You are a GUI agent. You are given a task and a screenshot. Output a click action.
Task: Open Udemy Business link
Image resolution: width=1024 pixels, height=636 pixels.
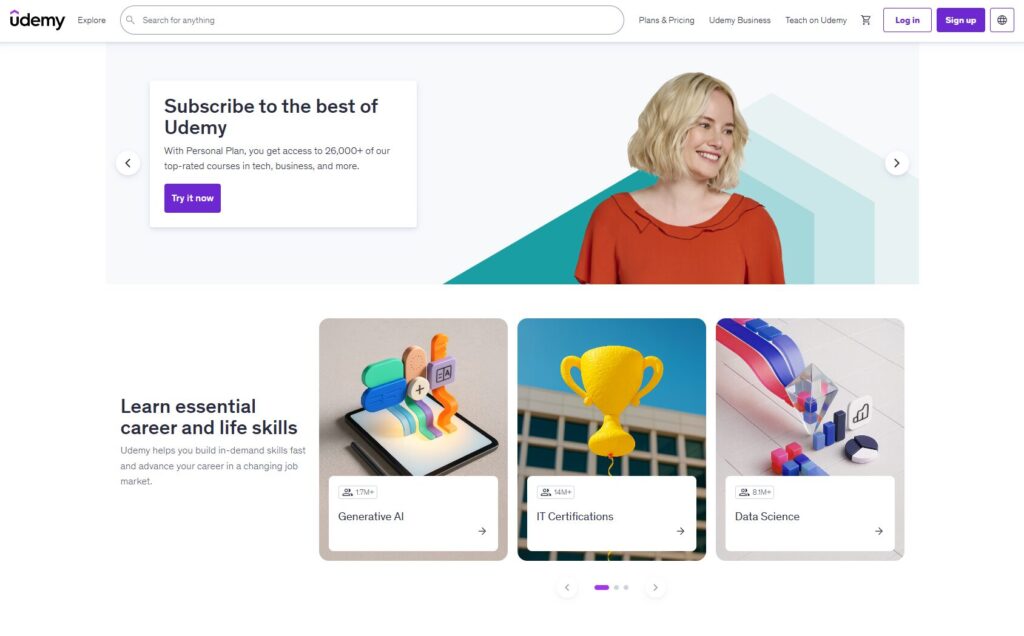pos(739,20)
